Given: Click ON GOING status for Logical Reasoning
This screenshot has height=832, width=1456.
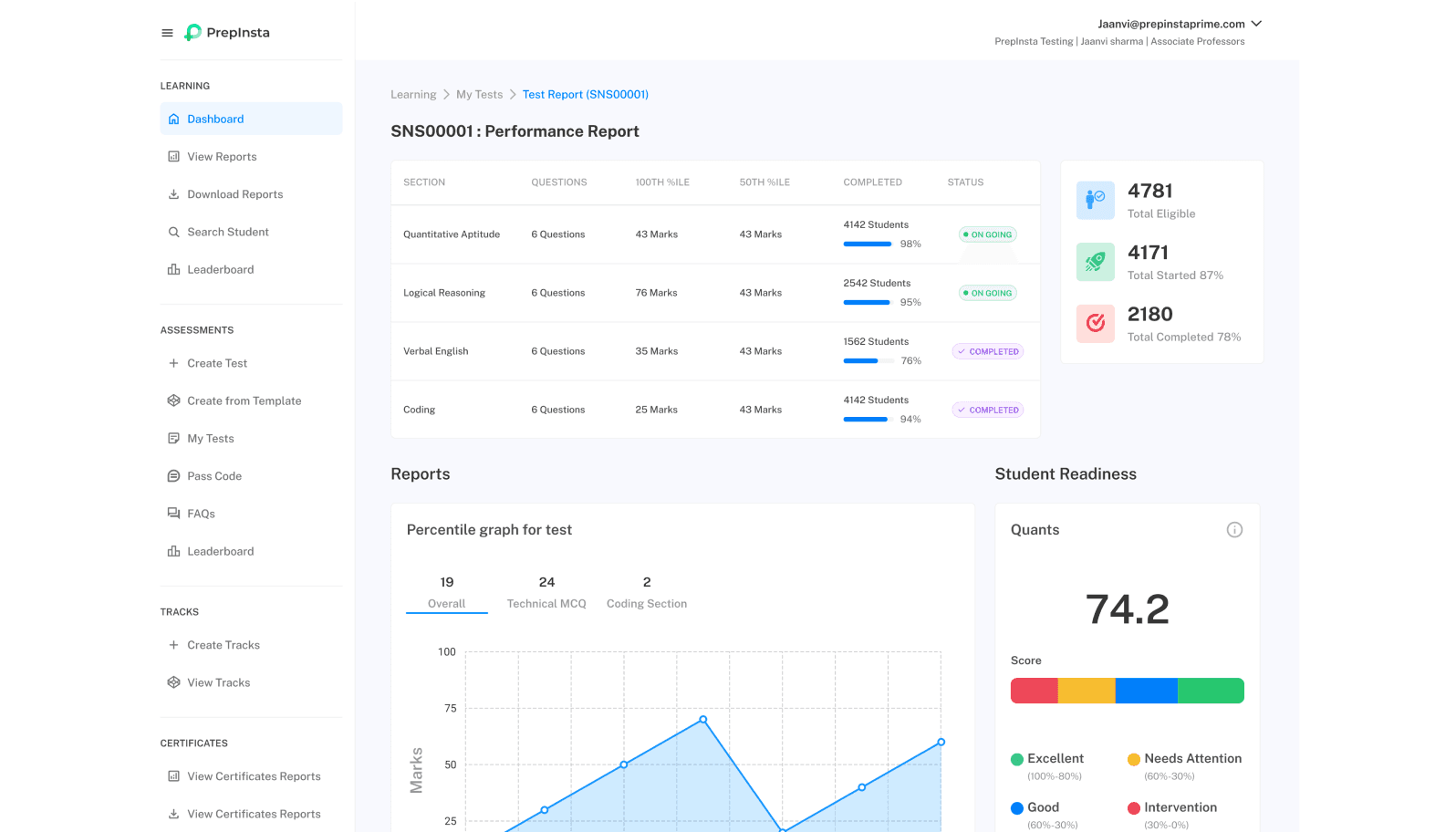Looking at the screenshot, I should pos(988,293).
